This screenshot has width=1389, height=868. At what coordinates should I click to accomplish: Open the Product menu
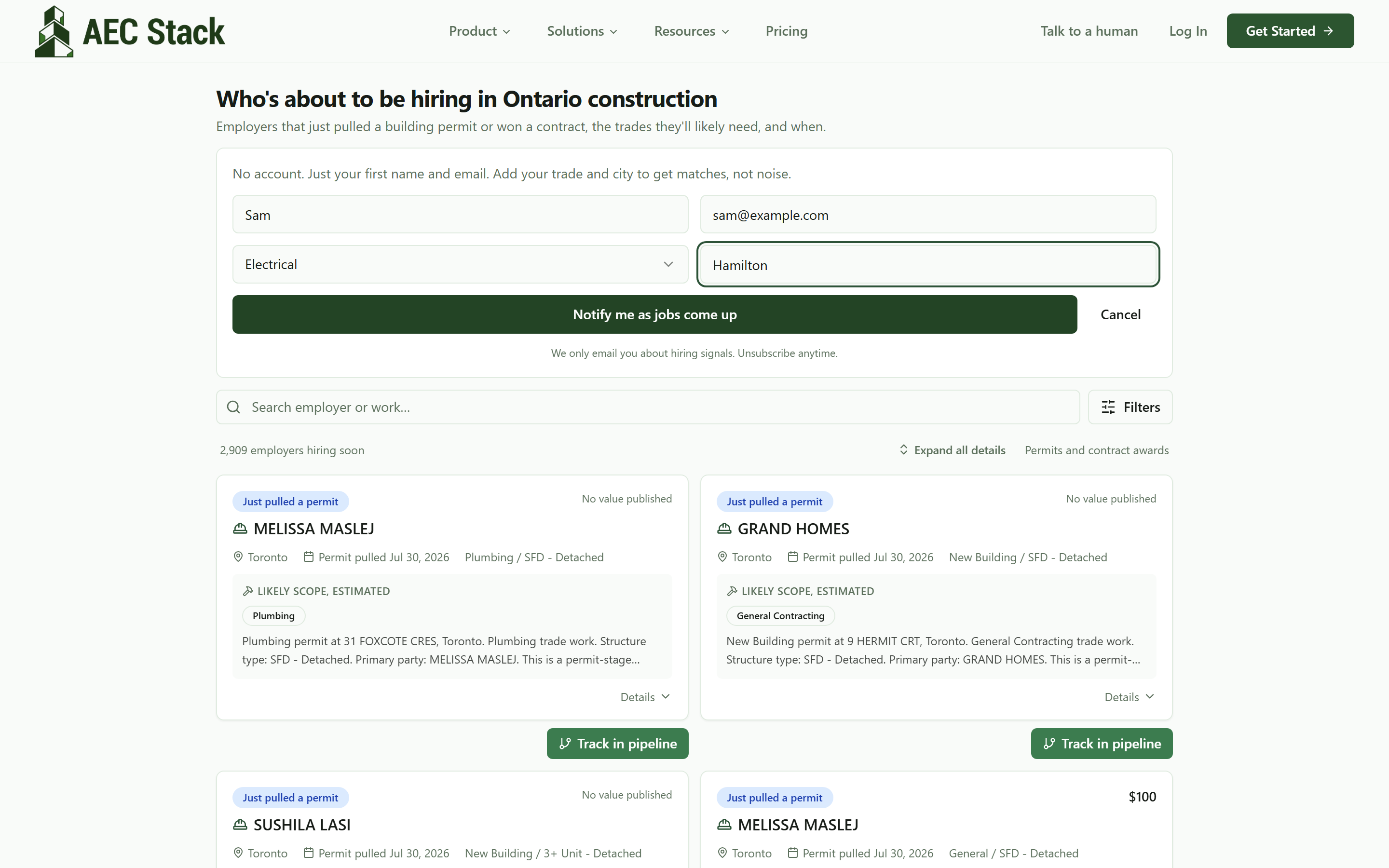coord(479,31)
